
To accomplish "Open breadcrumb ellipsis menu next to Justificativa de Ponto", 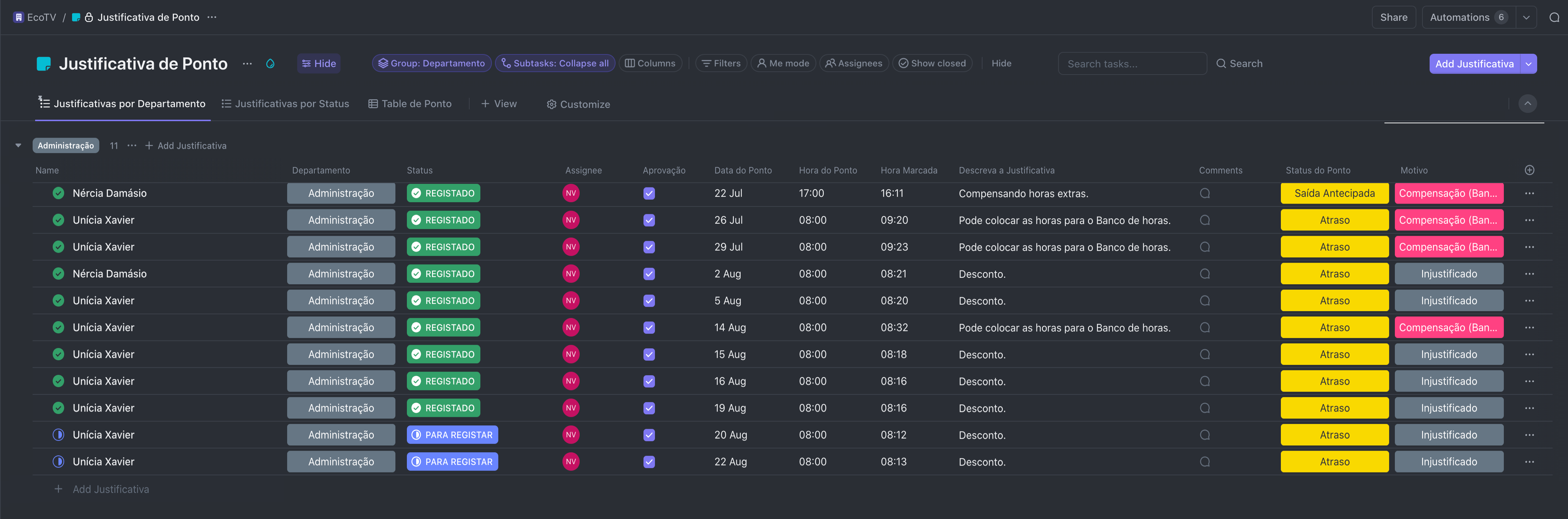I will click(x=212, y=17).
